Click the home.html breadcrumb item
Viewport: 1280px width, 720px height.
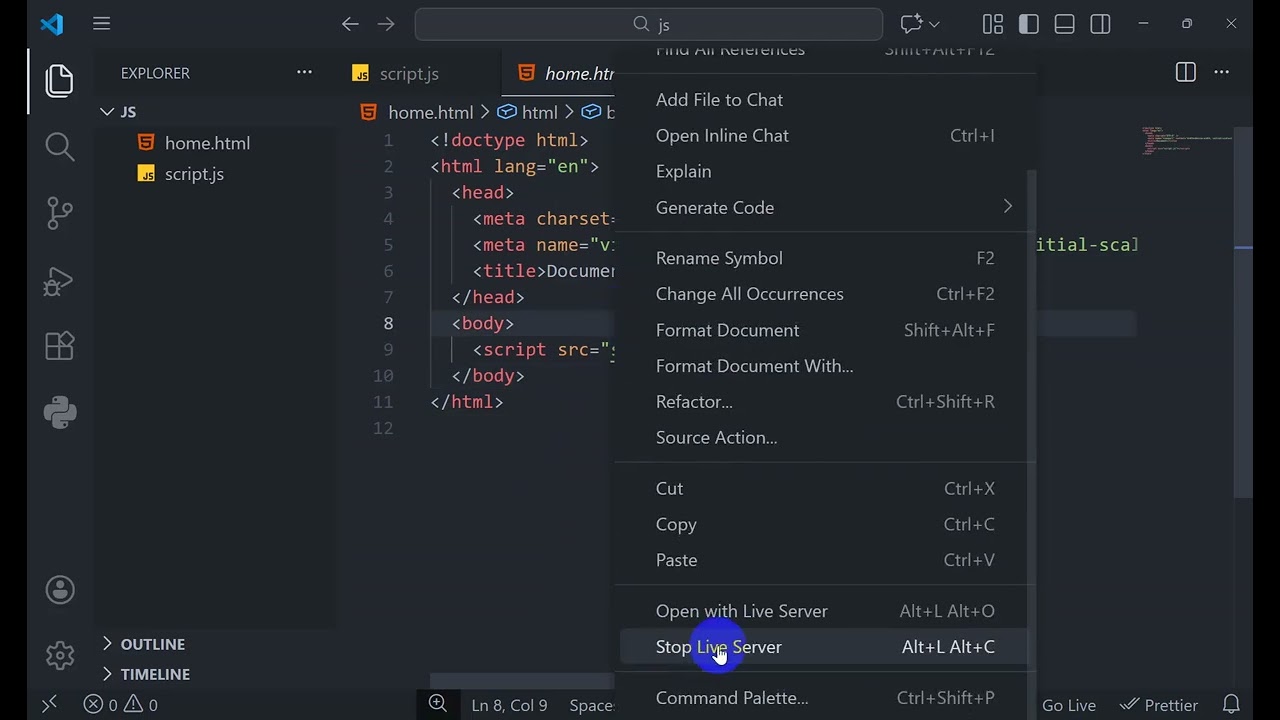pyautogui.click(x=417, y=112)
